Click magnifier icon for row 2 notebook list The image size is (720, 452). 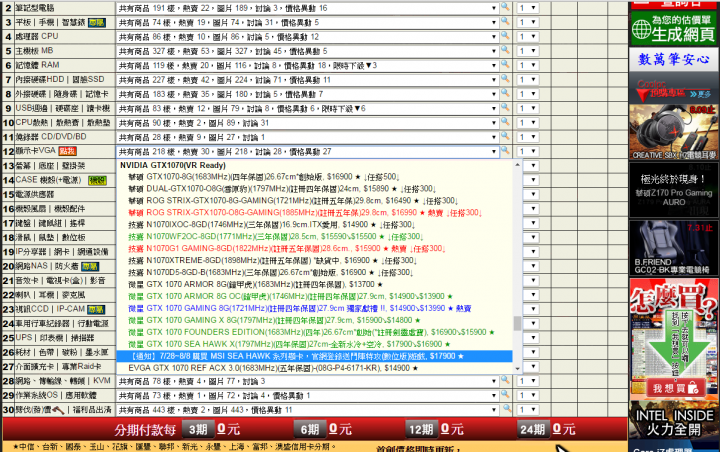point(505,7)
